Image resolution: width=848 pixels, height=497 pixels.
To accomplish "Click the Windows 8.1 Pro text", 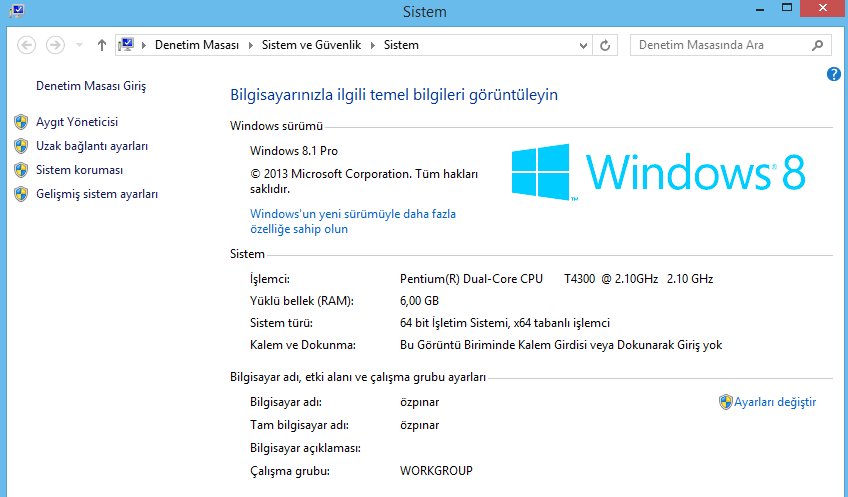I will (294, 151).
